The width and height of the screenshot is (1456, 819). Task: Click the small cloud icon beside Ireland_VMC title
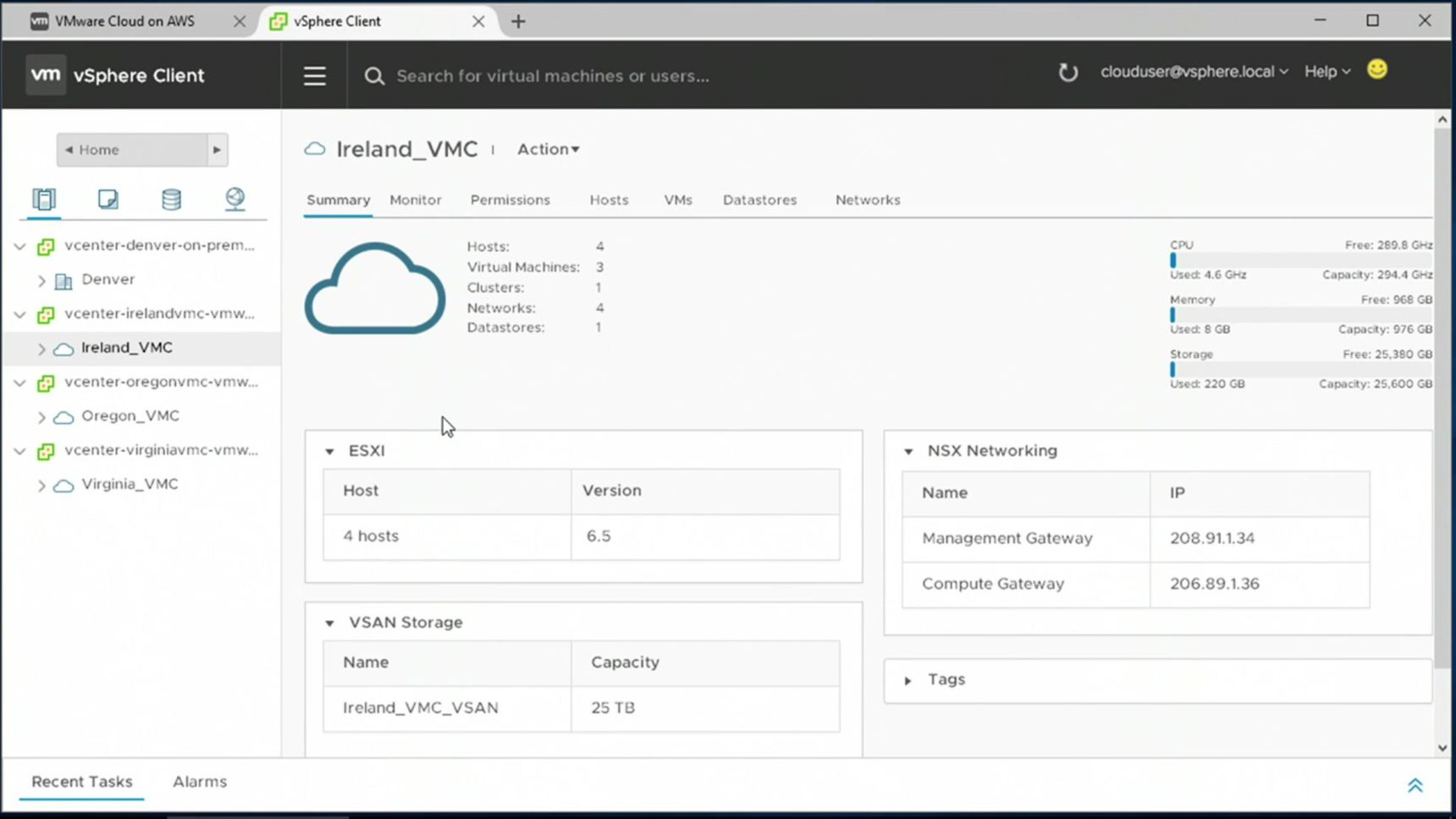coord(315,149)
